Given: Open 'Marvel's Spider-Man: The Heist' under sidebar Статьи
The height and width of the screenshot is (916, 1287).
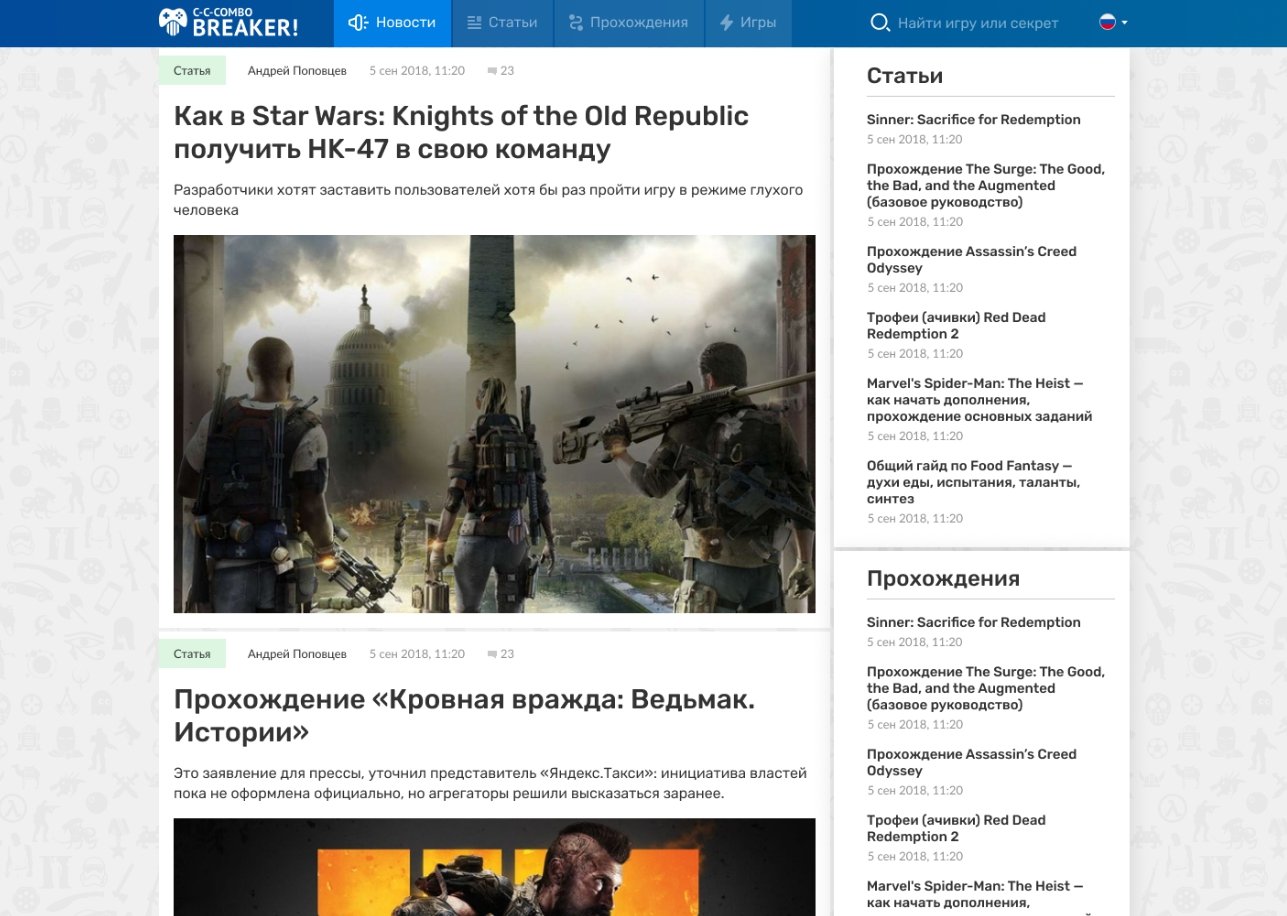Looking at the screenshot, I should (980, 400).
